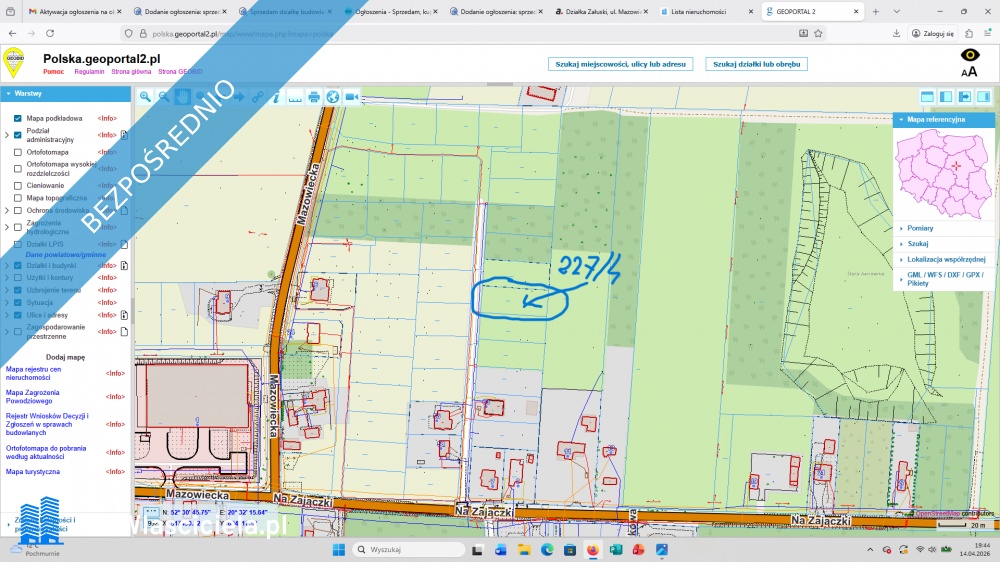Click the globe icon in map toolbar
1000x562 pixels.
click(x=333, y=97)
